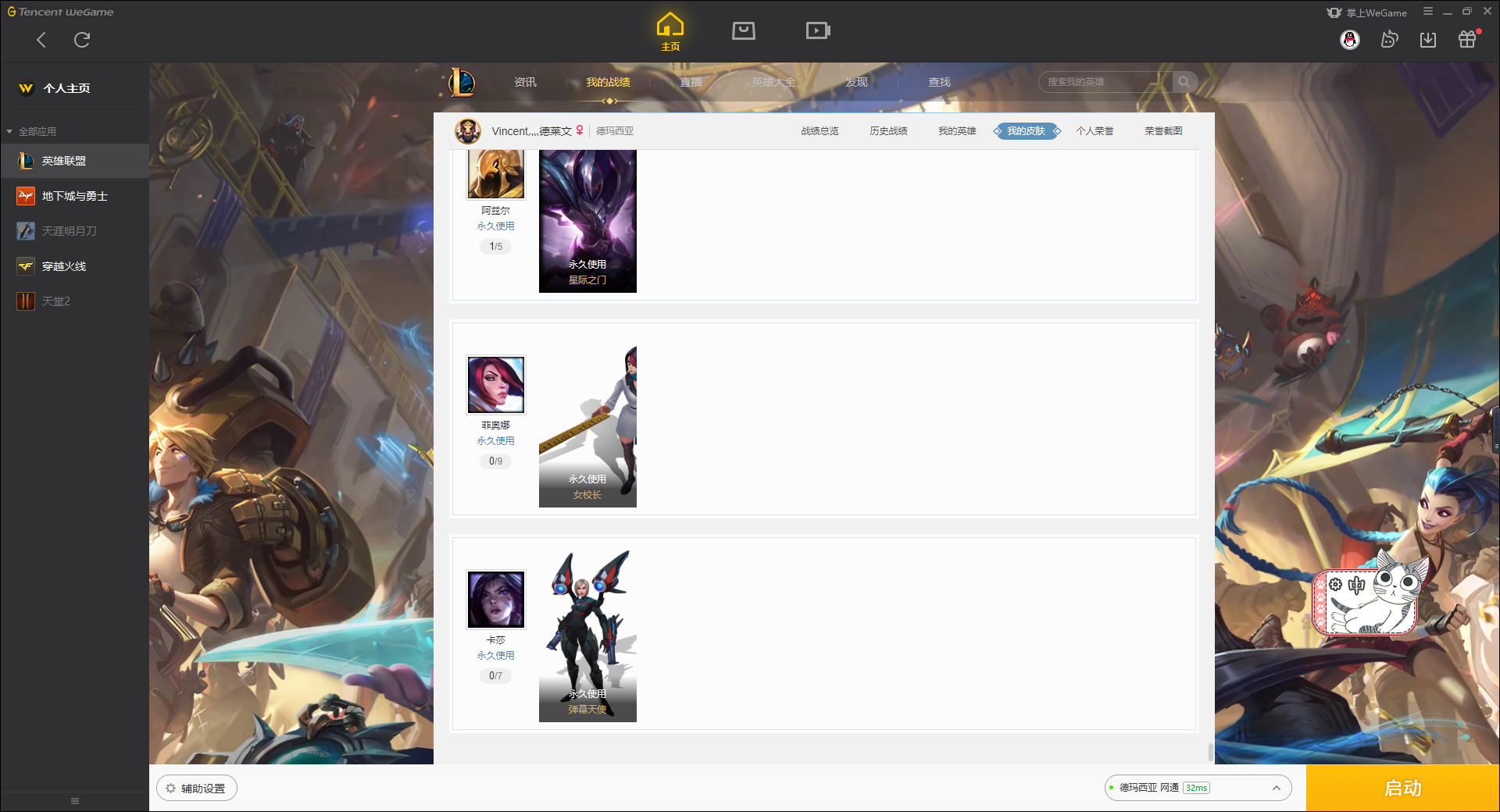
Task: Open the 历史战绩 sub-tab
Action: click(x=888, y=131)
